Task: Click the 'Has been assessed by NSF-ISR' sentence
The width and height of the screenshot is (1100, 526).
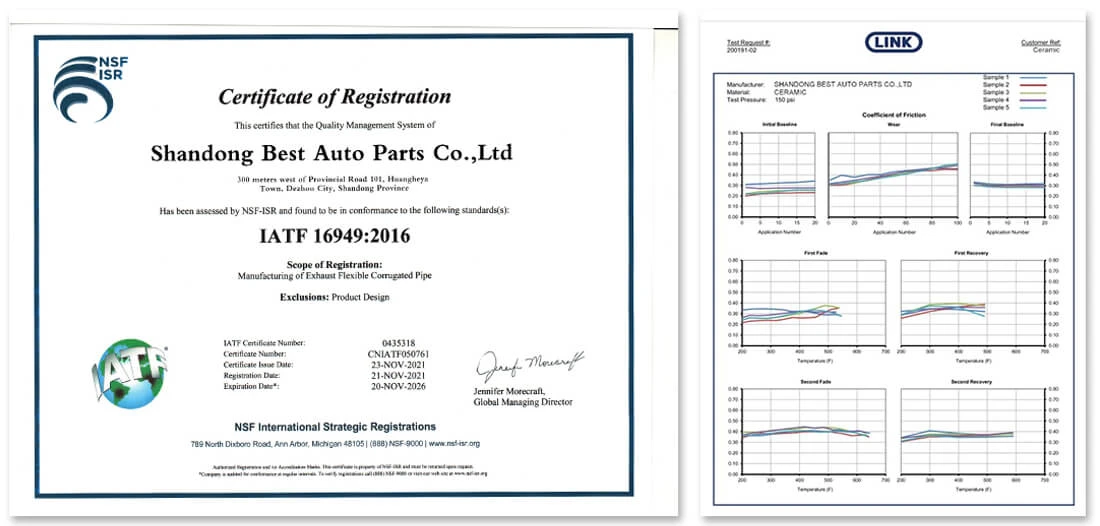Action: coord(335,210)
